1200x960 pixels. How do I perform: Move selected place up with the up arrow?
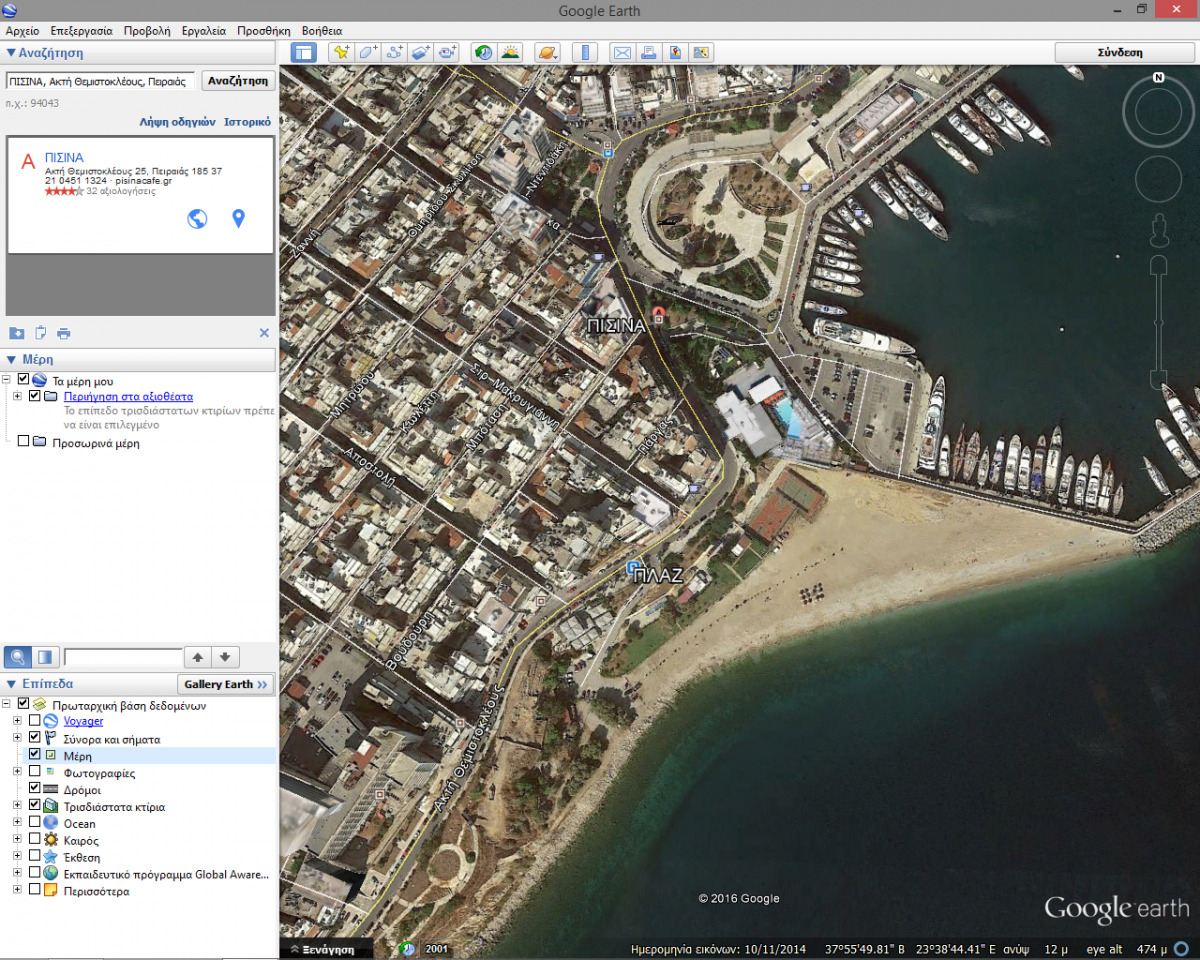pyautogui.click(x=198, y=657)
